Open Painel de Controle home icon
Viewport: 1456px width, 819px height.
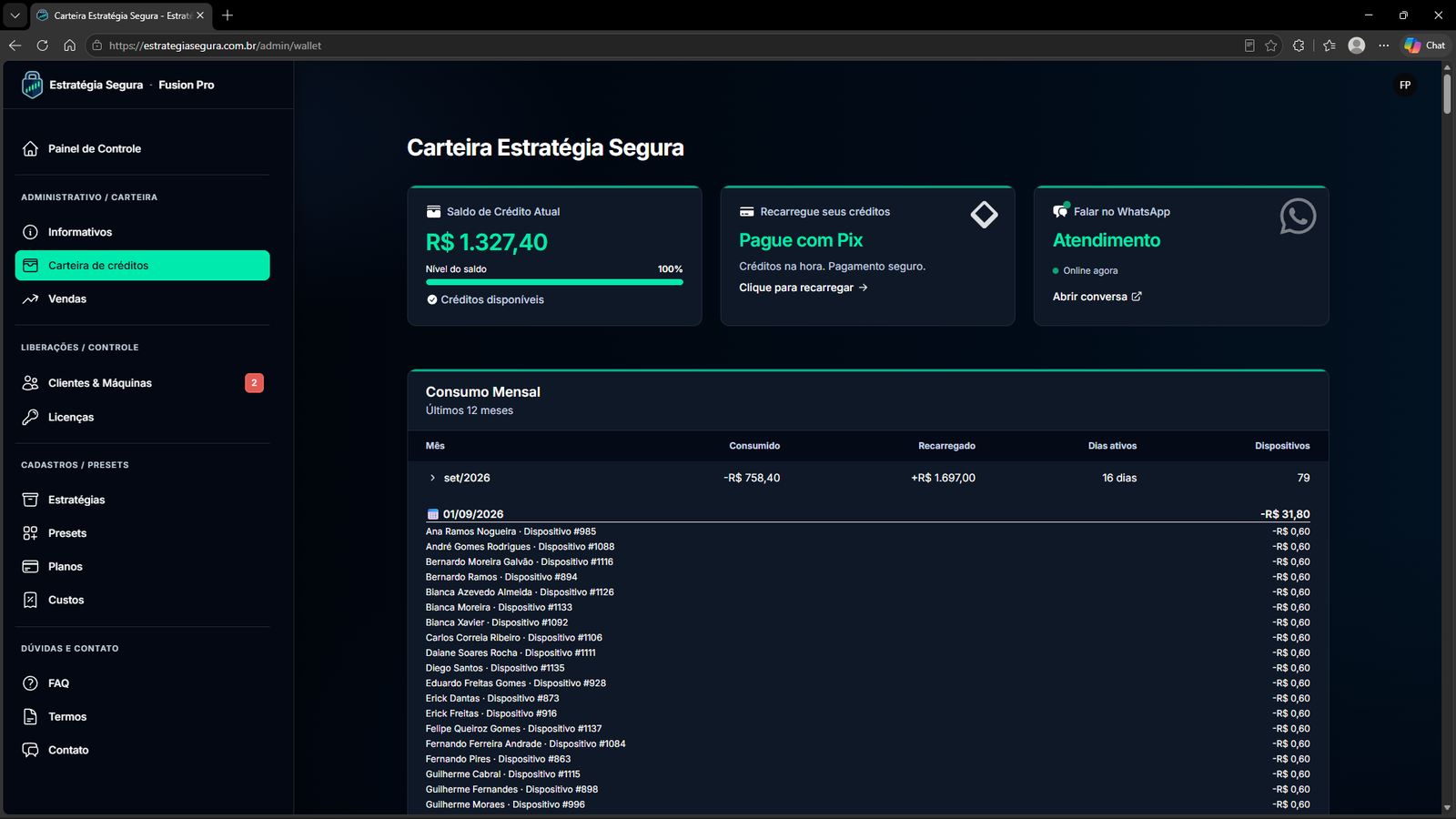(30, 148)
